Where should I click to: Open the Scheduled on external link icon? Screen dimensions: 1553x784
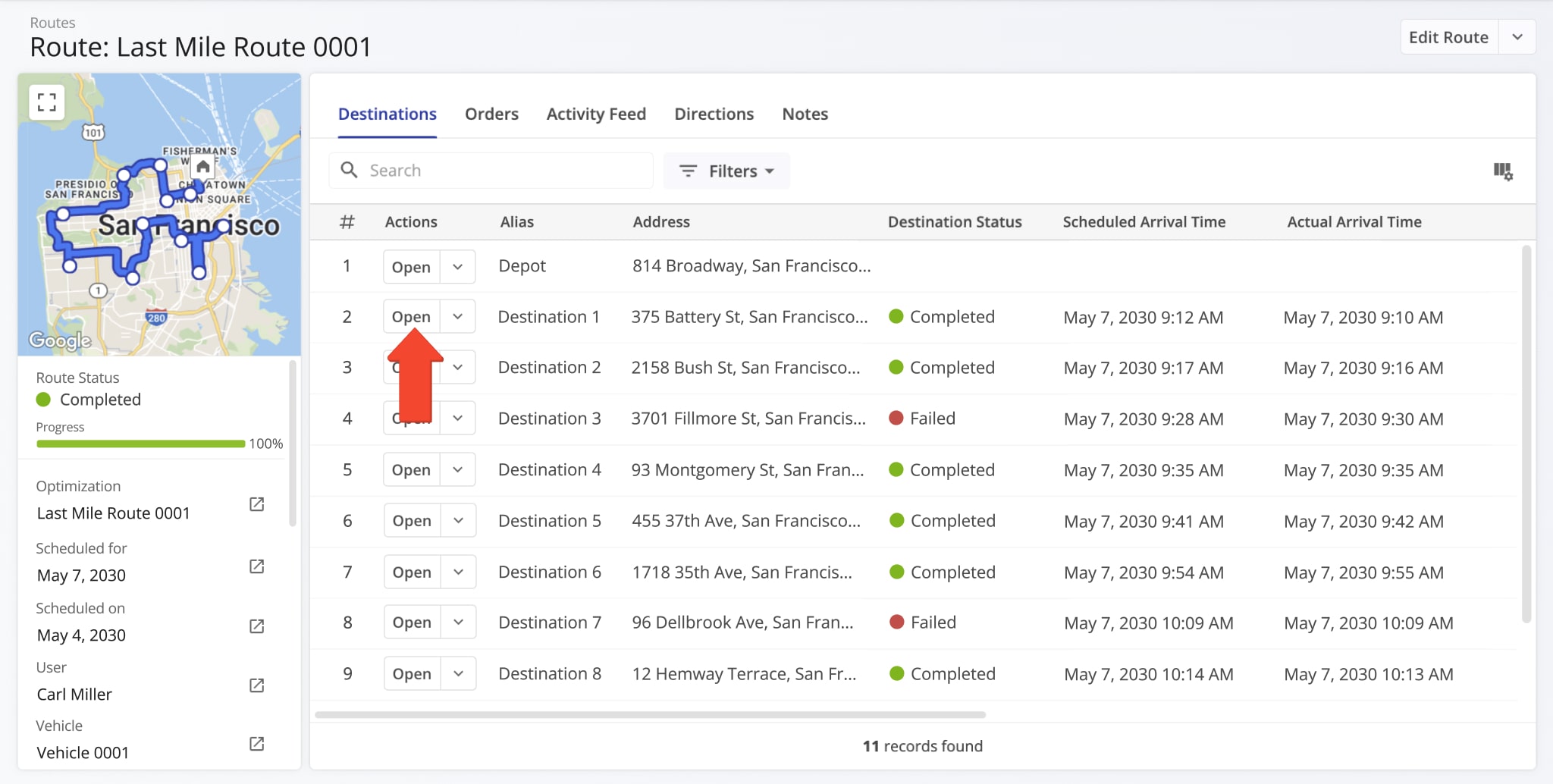tap(257, 627)
